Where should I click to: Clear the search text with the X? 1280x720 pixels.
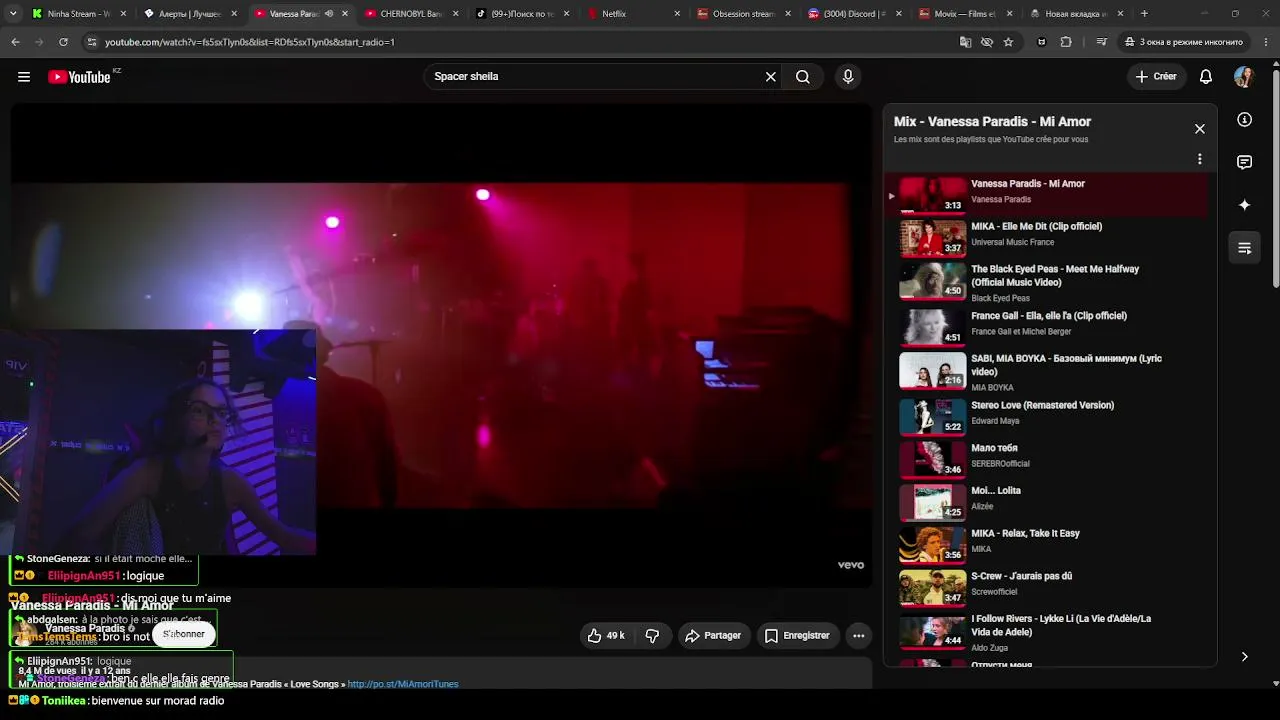pos(771,77)
